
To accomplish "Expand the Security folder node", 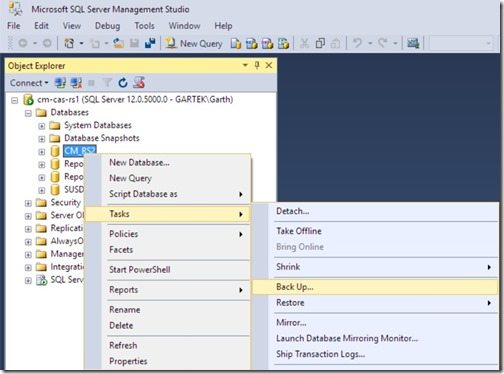I will 28,203.
